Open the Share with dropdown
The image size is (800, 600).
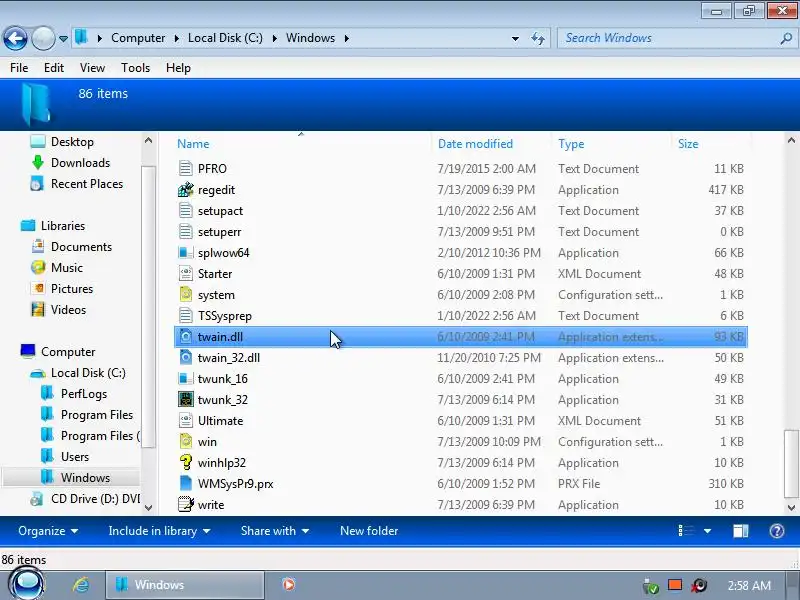[274, 531]
